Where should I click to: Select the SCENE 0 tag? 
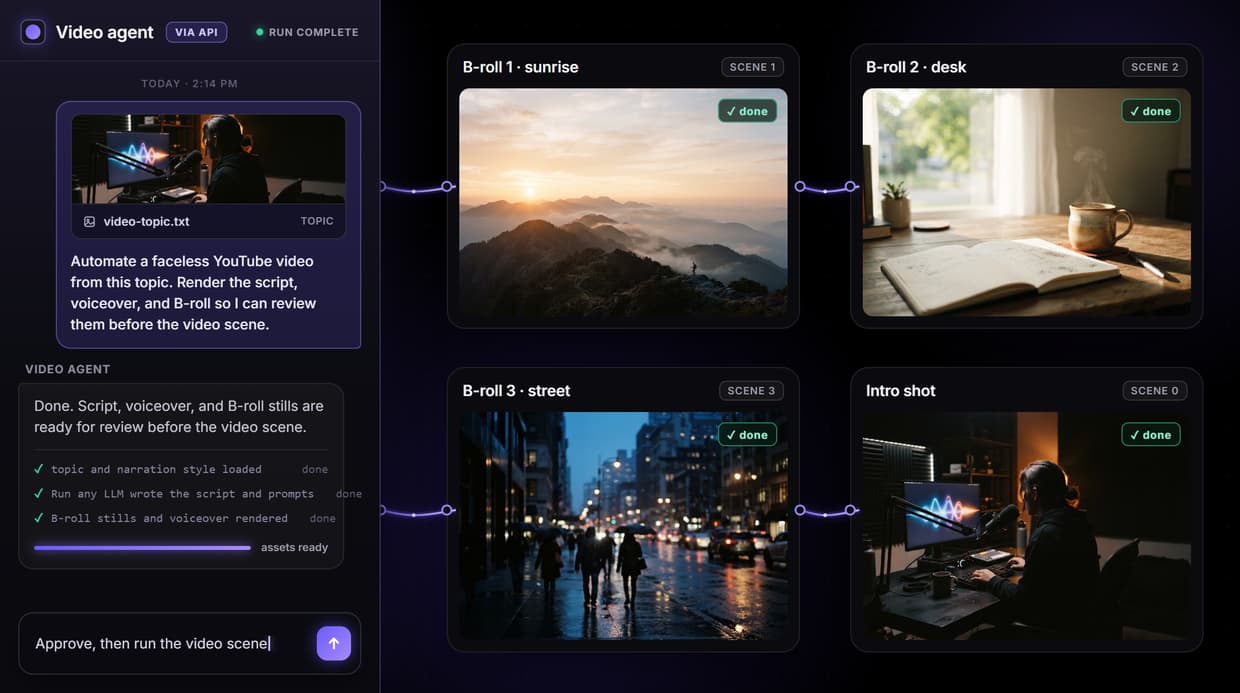[x=1155, y=390]
